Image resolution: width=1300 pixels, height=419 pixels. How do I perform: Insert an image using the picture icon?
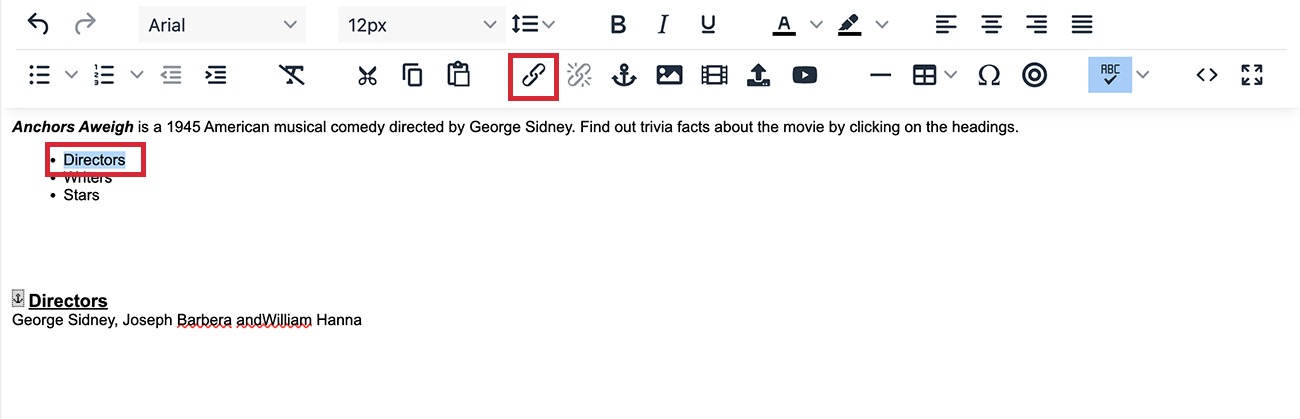coord(669,75)
